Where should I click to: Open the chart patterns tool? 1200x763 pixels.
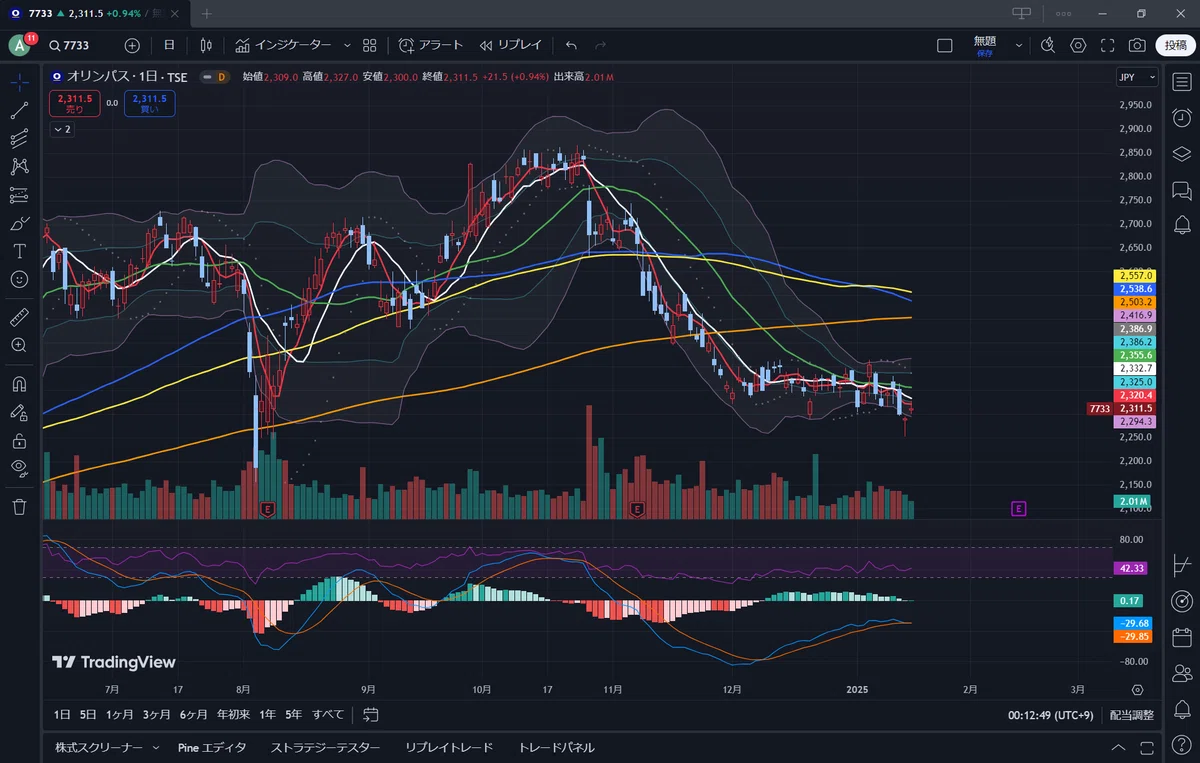(19, 167)
